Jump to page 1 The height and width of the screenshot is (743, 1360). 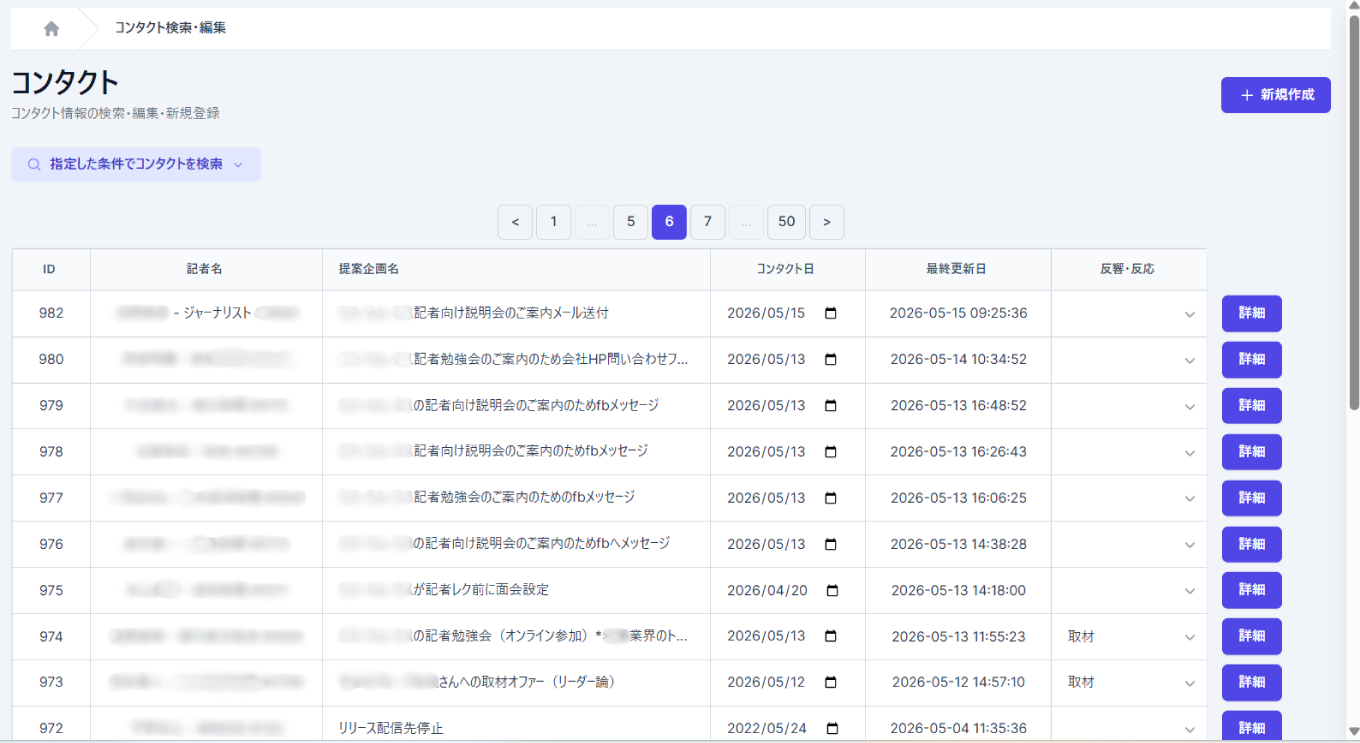[x=554, y=222]
